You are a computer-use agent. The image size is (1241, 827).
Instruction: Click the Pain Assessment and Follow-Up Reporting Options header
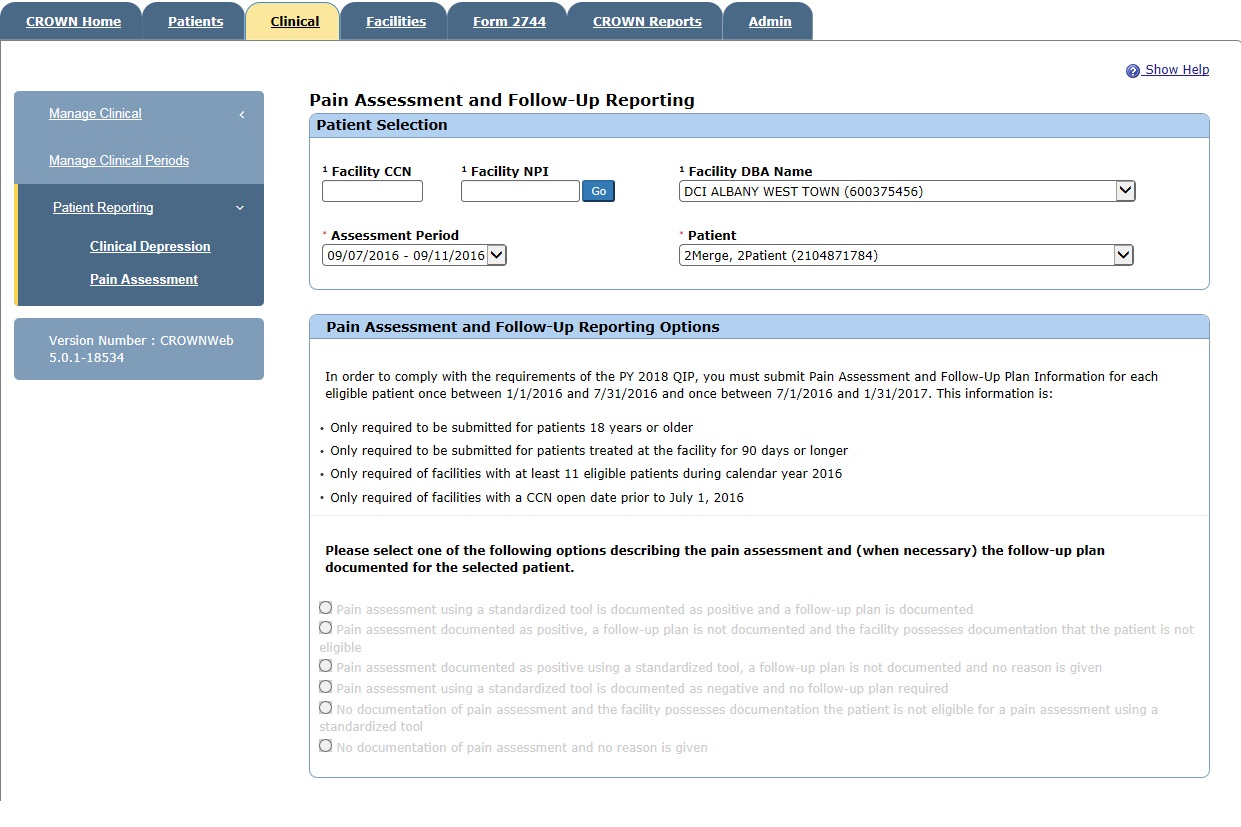pos(759,327)
